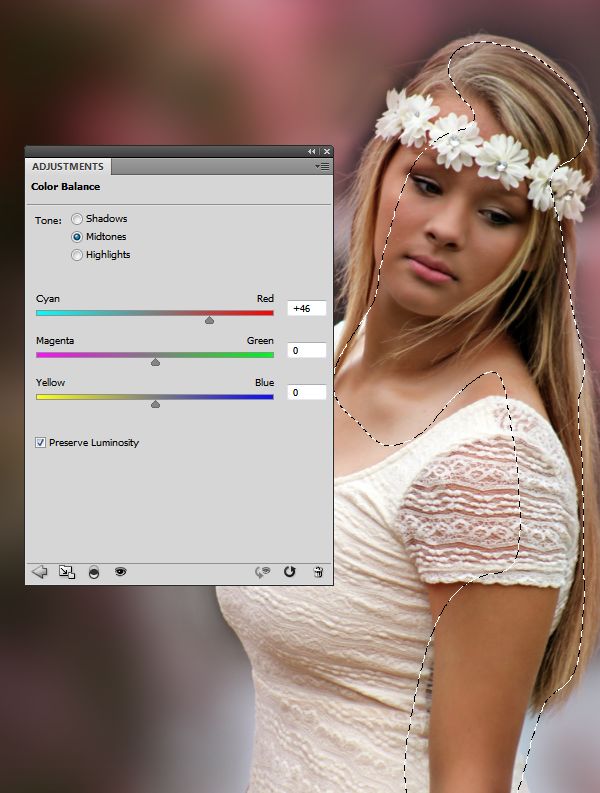
Task: Click the Magenta label
Action: (x=55, y=341)
